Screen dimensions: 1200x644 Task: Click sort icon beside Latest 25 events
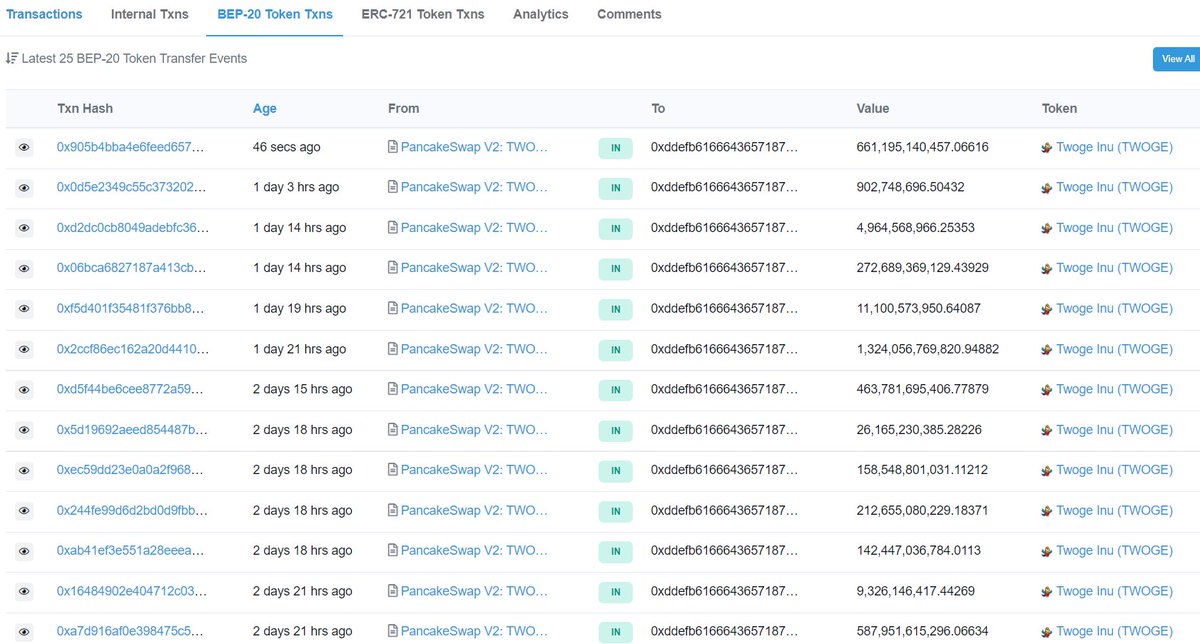[12, 58]
